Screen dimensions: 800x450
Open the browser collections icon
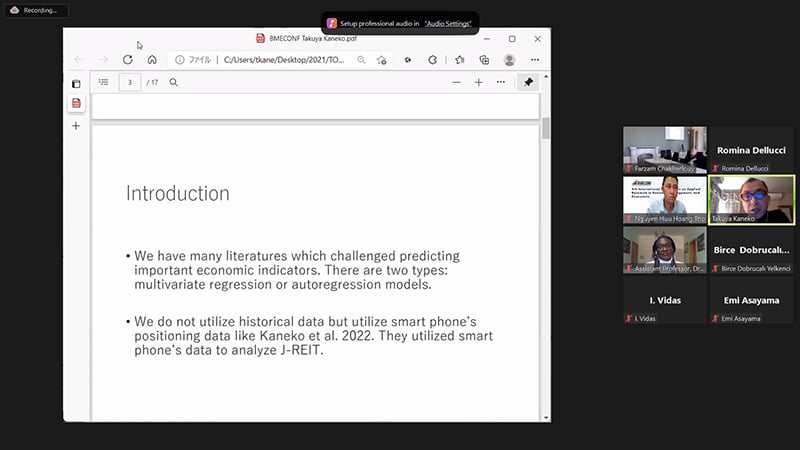484,60
